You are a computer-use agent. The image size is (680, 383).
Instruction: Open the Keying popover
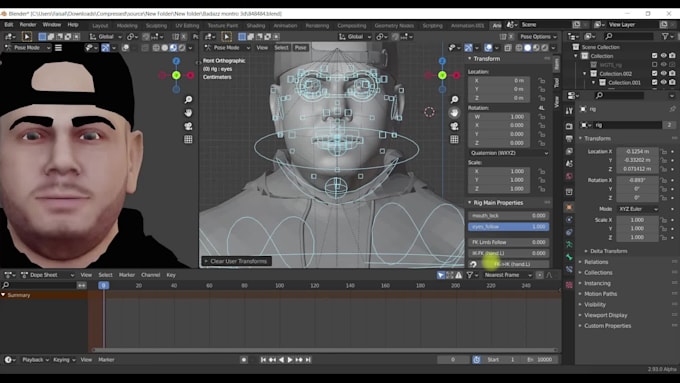(x=63, y=360)
